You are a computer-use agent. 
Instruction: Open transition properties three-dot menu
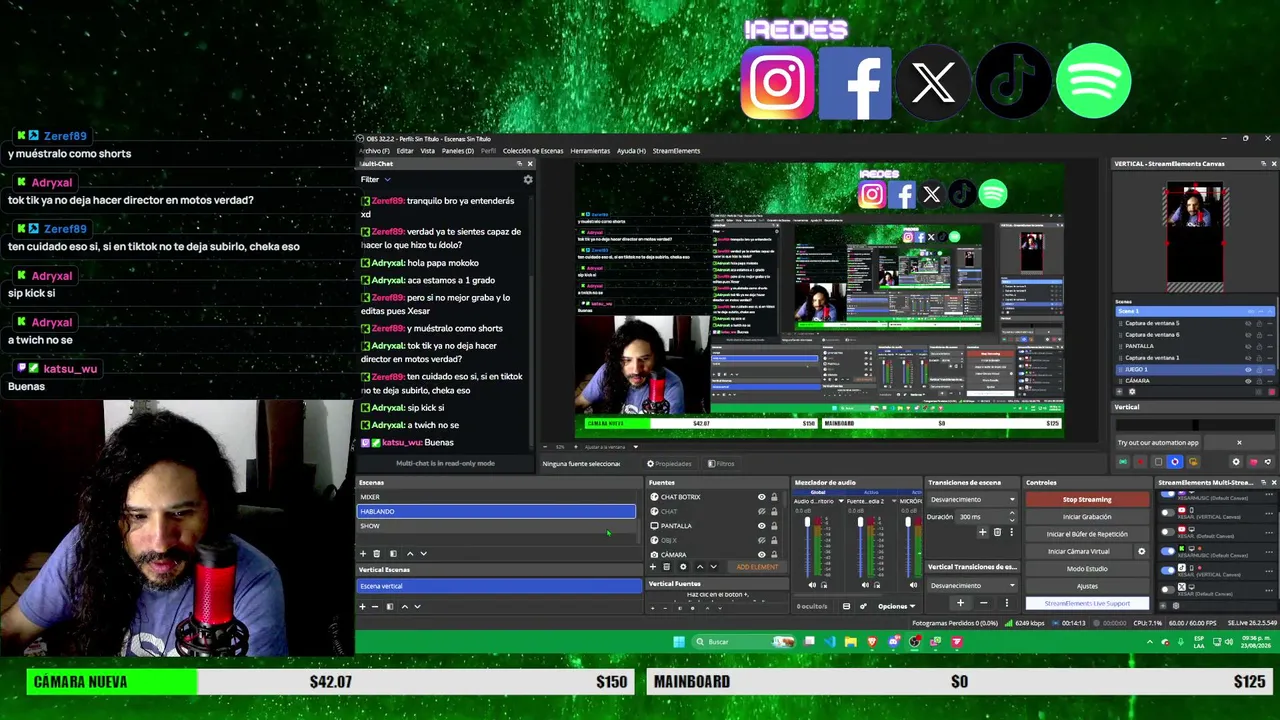coord(1011,532)
